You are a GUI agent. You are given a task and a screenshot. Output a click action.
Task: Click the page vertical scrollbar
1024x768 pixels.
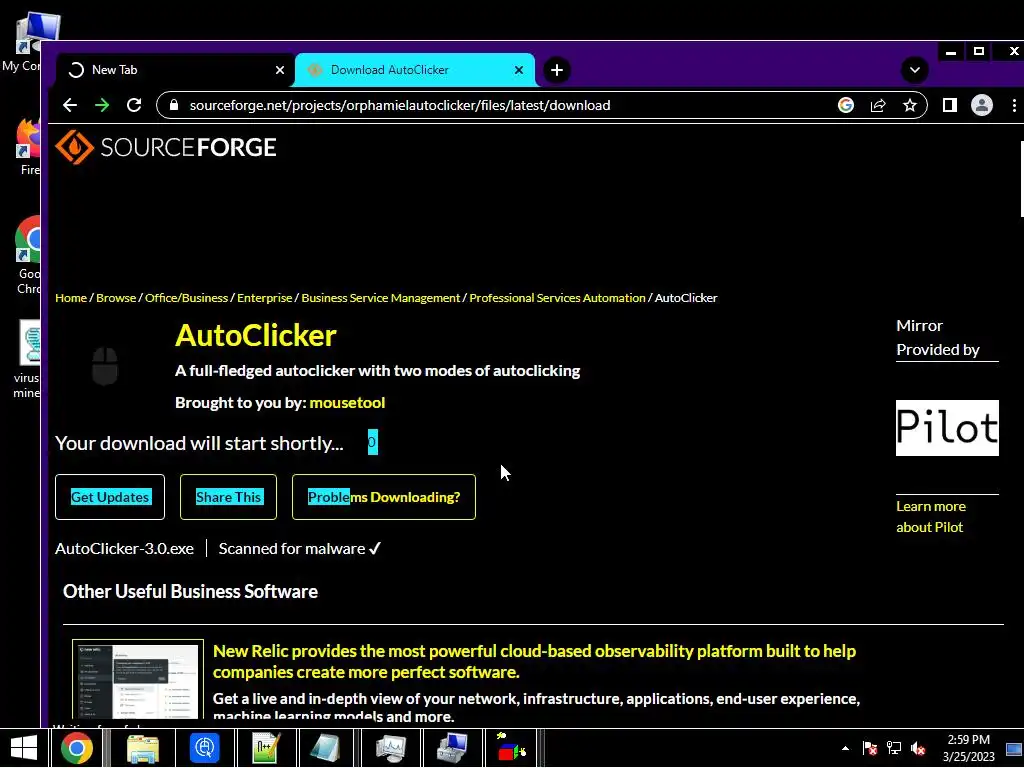(1021, 179)
